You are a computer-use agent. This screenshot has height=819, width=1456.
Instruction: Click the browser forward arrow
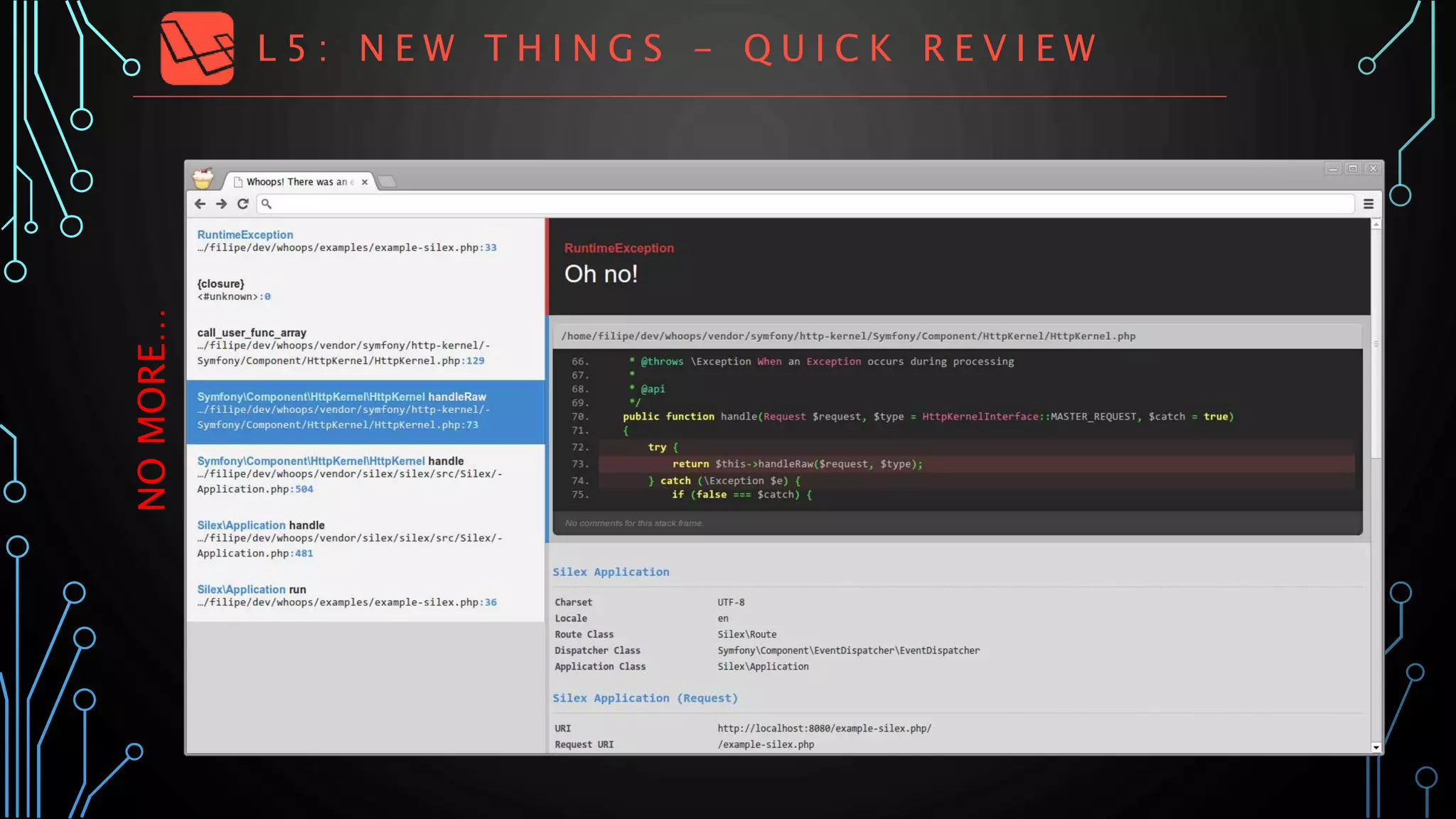pos(221,204)
